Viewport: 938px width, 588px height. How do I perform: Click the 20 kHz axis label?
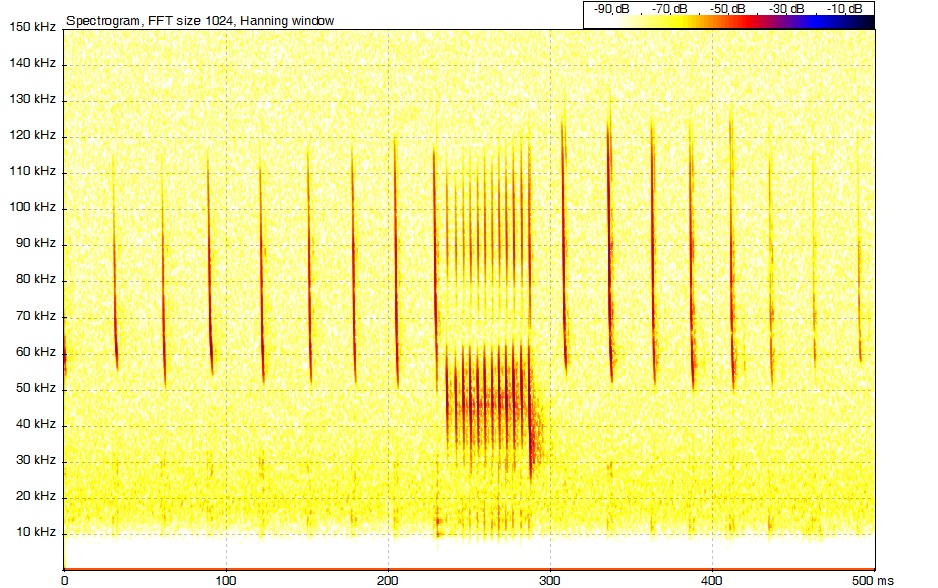(x=35, y=496)
